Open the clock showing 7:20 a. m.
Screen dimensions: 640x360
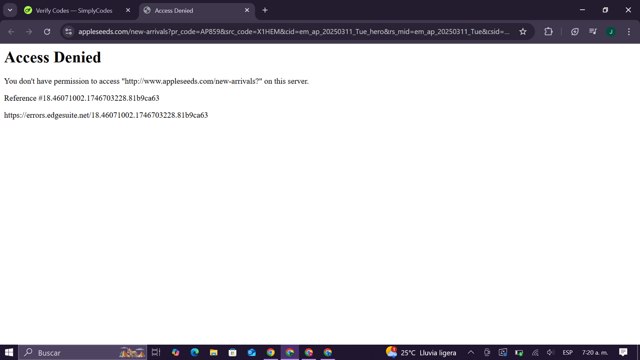click(x=595, y=352)
